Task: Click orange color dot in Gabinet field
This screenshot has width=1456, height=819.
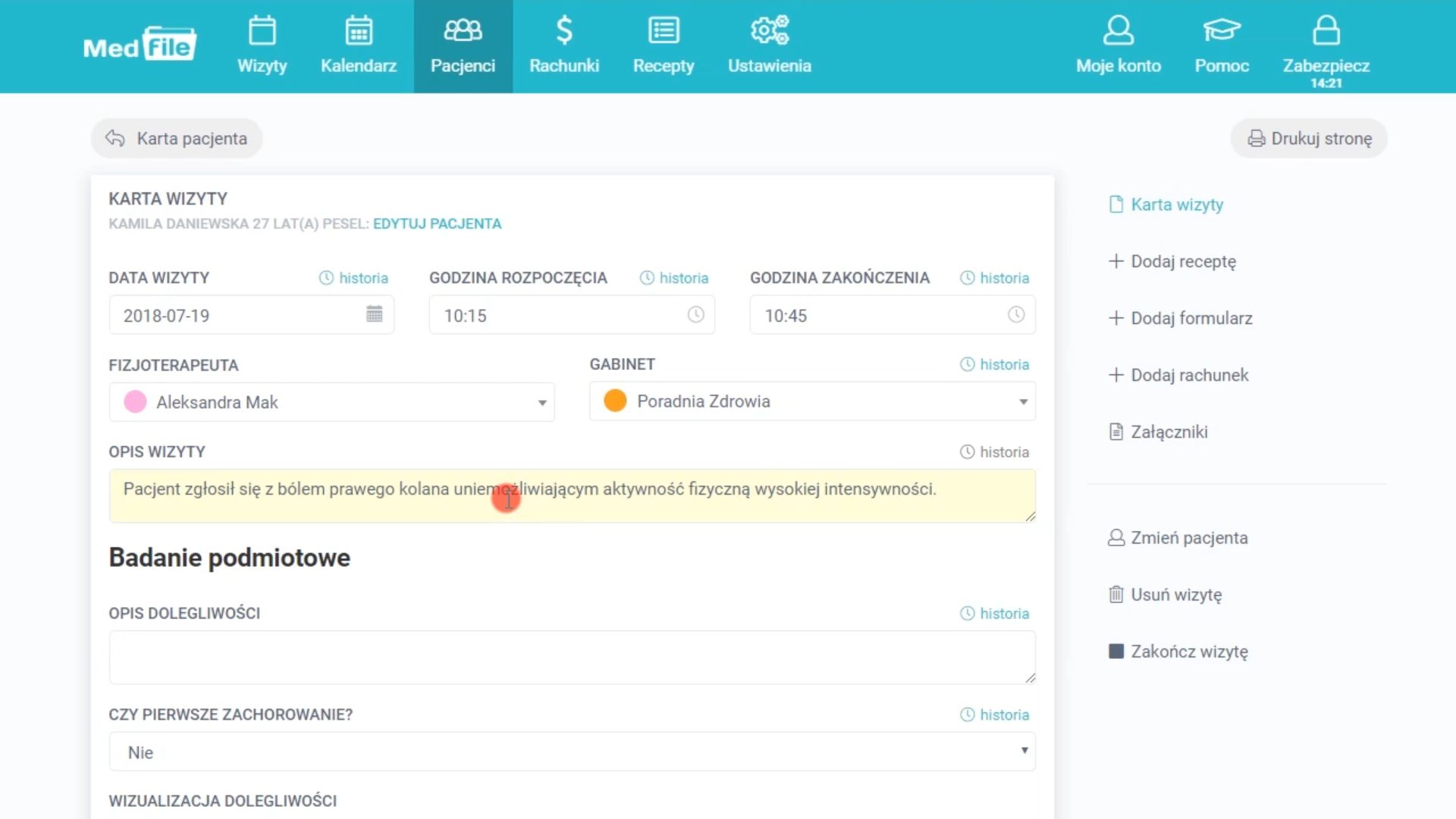Action: (615, 400)
